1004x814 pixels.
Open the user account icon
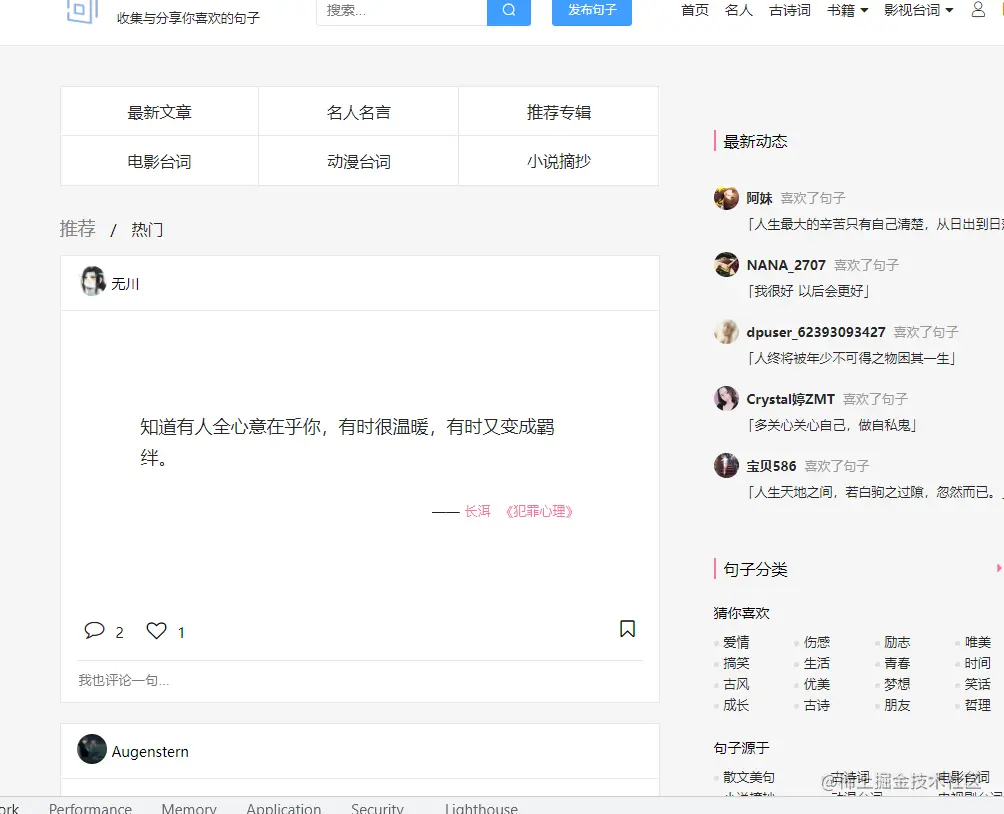[x=978, y=10]
